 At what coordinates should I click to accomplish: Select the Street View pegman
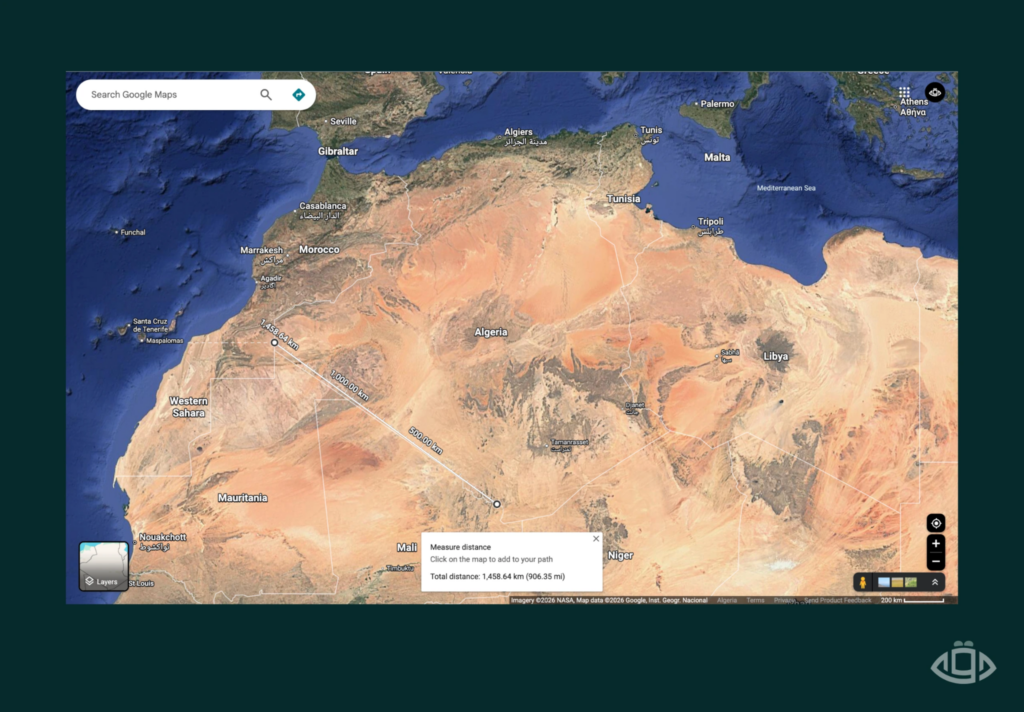tap(863, 582)
